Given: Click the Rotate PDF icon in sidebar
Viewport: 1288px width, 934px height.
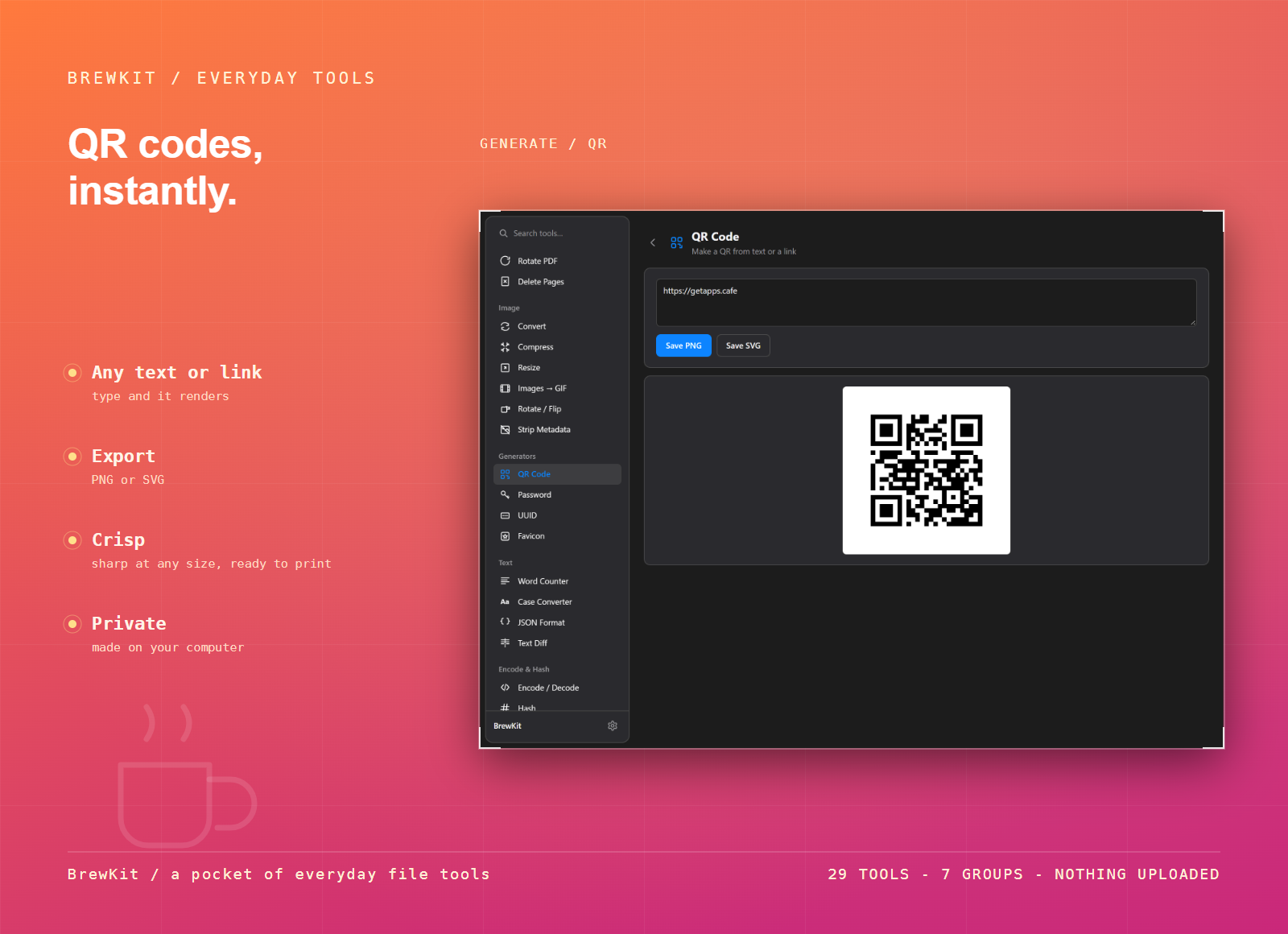Looking at the screenshot, I should [505, 261].
